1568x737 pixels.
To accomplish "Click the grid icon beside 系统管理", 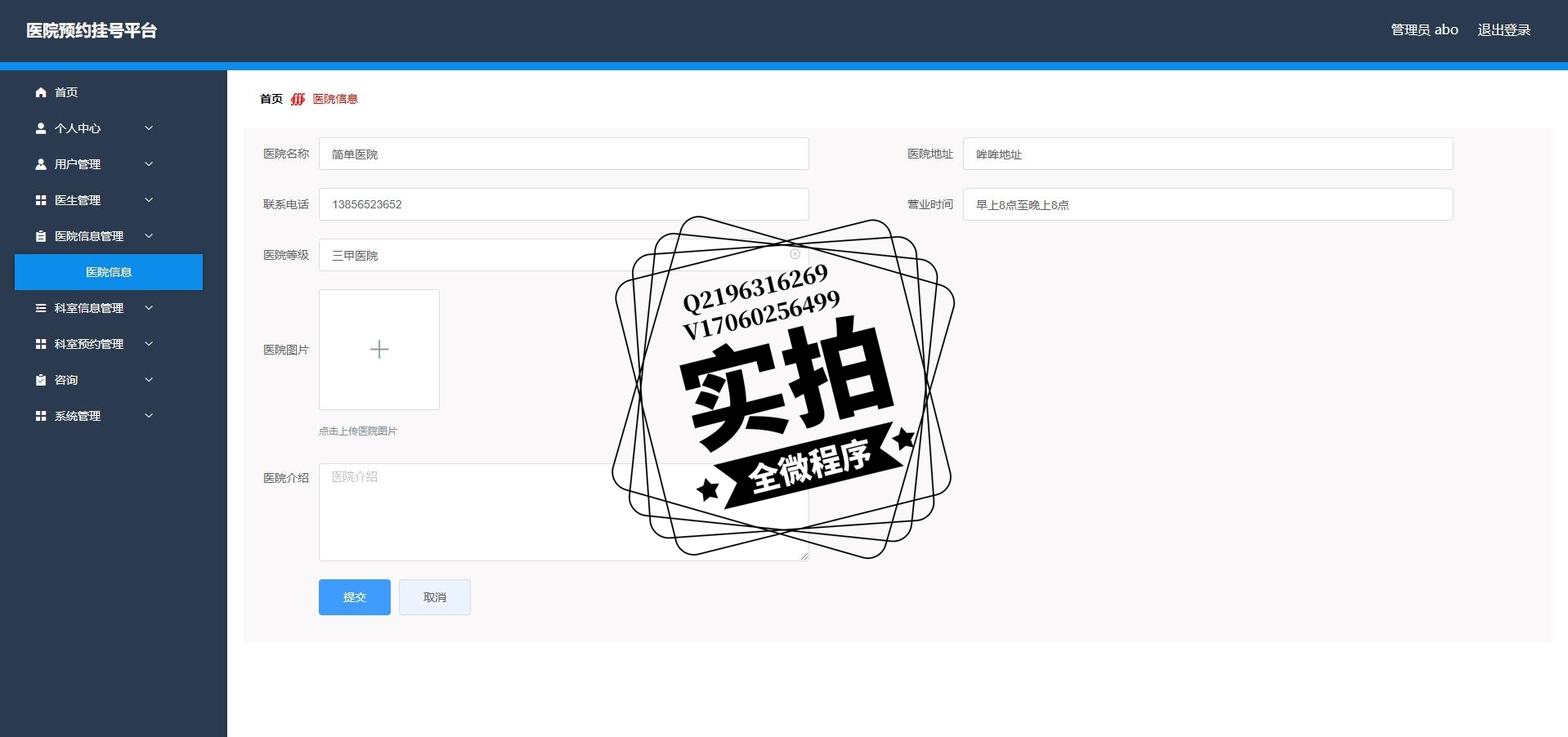I will coord(41,416).
